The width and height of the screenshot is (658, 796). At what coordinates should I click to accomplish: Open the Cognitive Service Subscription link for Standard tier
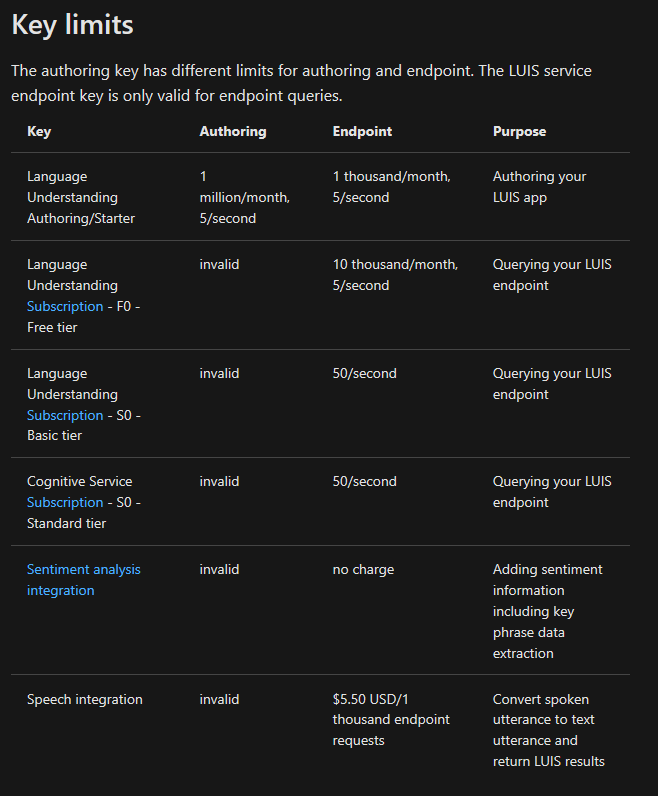[x=65, y=502]
